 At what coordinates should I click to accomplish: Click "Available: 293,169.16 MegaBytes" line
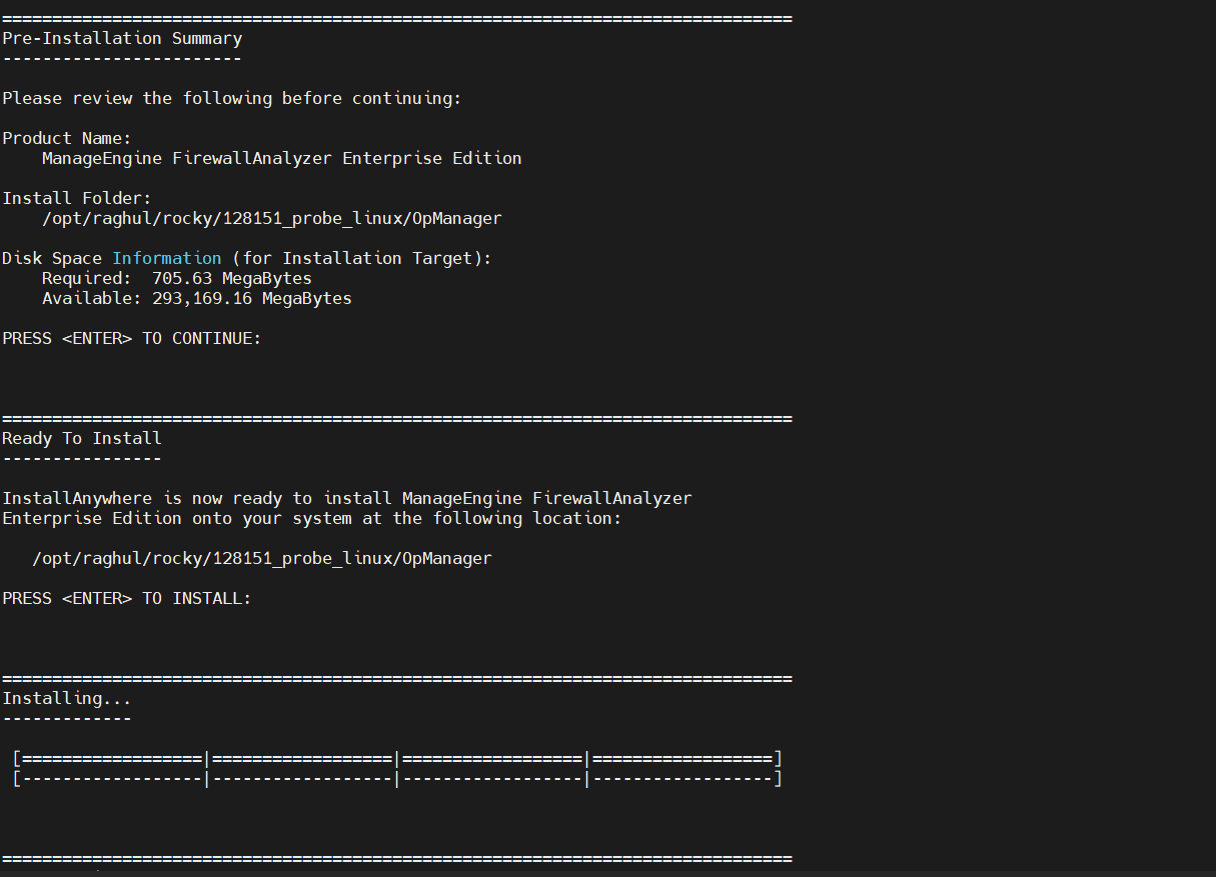click(197, 298)
